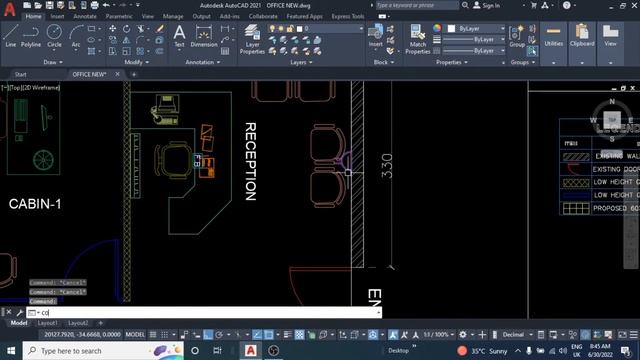The height and width of the screenshot is (360, 640).
Task: Select the Polyline tool
Action: coord(31,36)
